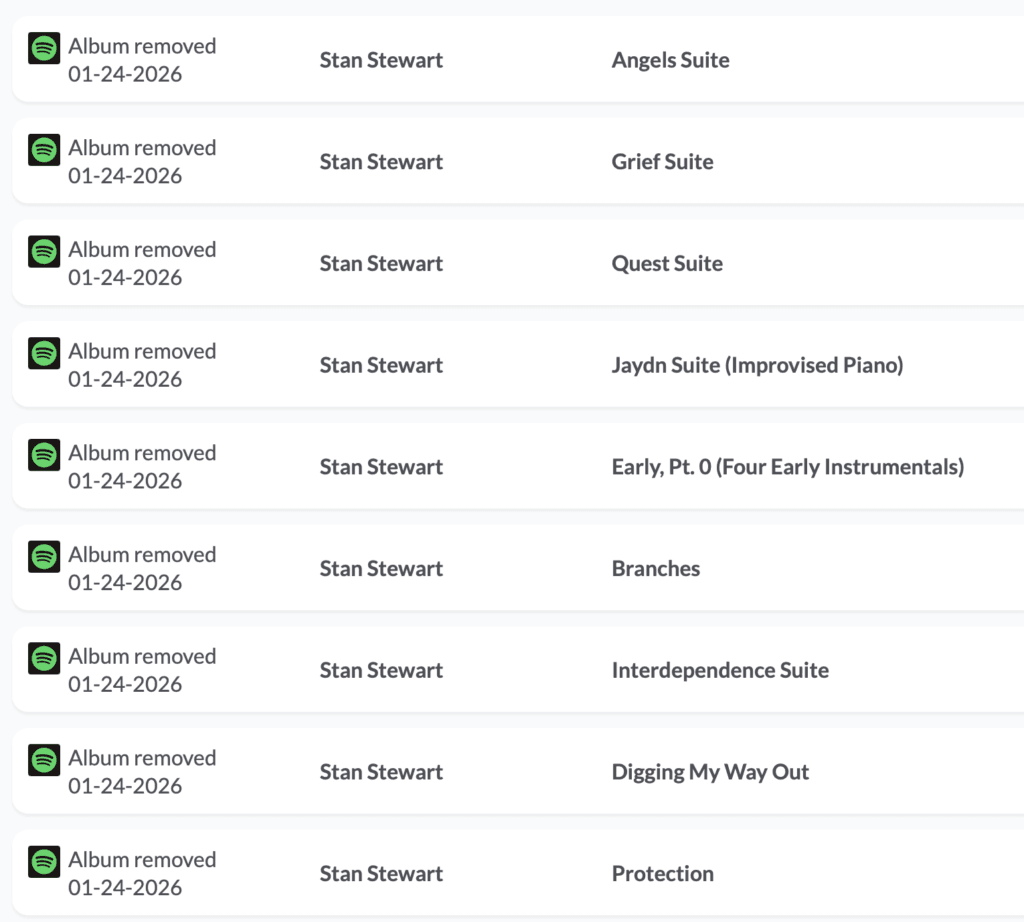Click the Spotify icon next to Grief Suite

click(43, 149)
